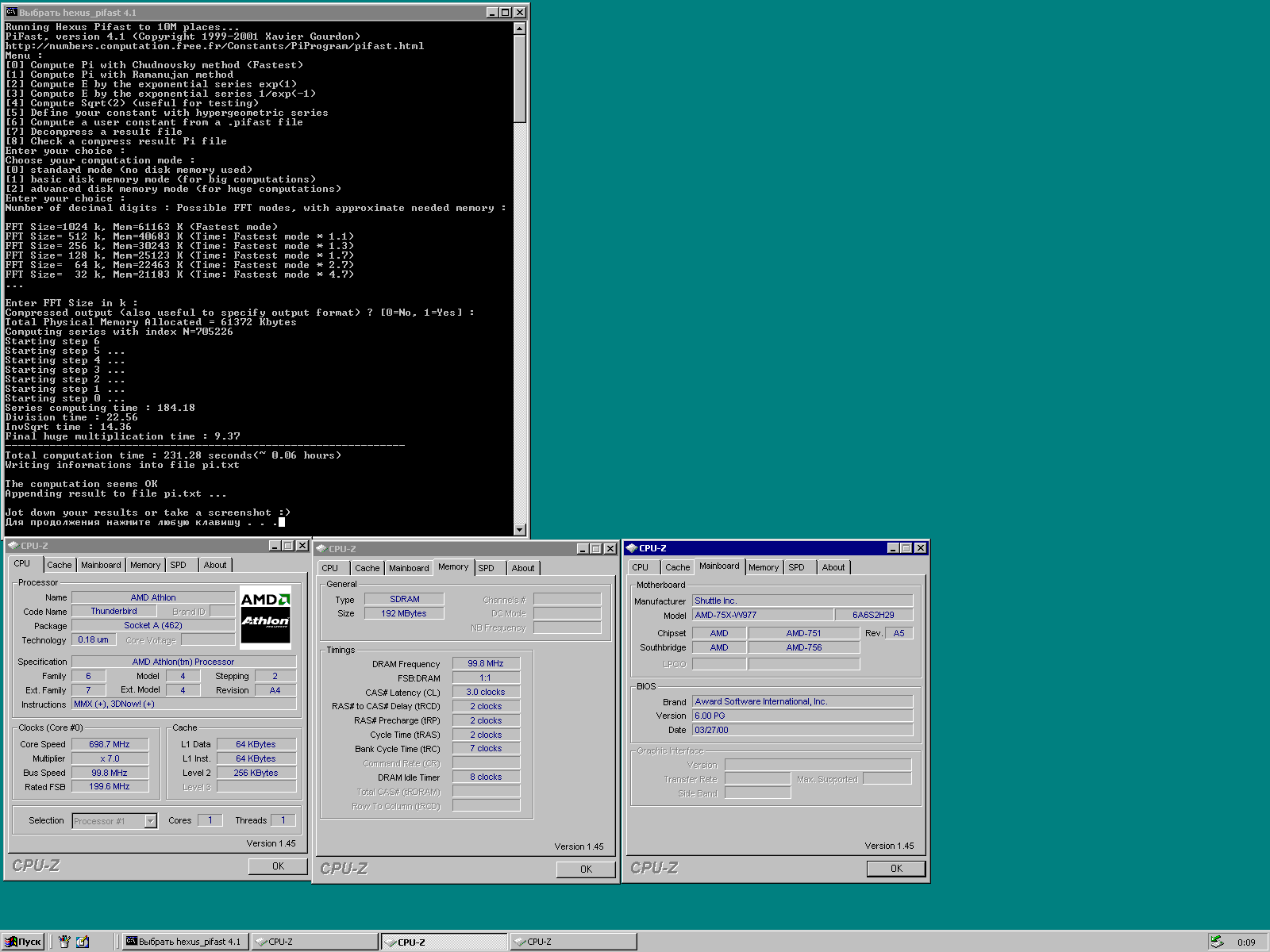Switch to the Mainboard tab in the middle CPU-Z window

[x=409, y=568]
